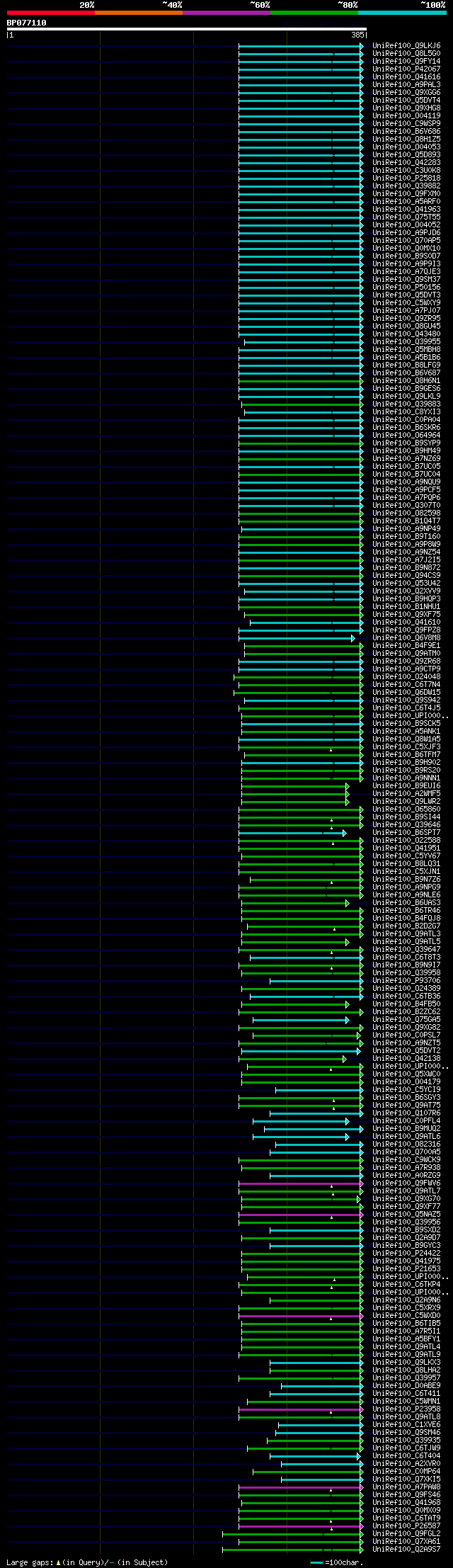Open hit UniRef100_Q9XGG6
This screenshot has height=1568, width=453.
(x=406, y=92)
